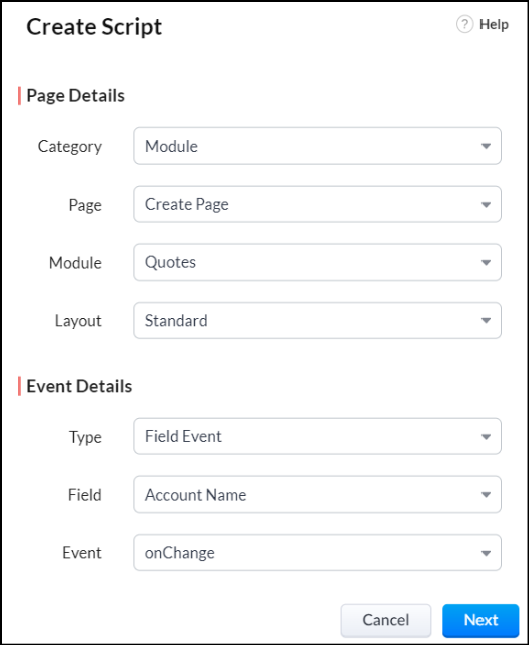Click the caret arrow in Module field
This screenshot has width=529, height=645.
pyautogui.click(x=486, y=262)
